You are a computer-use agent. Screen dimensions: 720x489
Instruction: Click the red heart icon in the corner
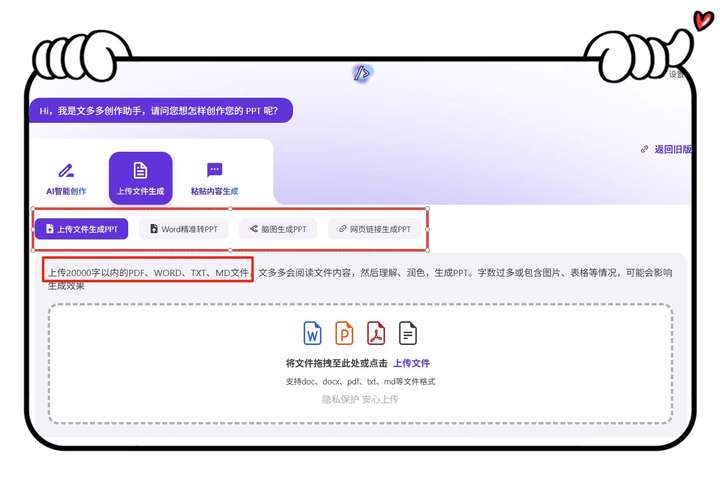(x=703, y=20)
